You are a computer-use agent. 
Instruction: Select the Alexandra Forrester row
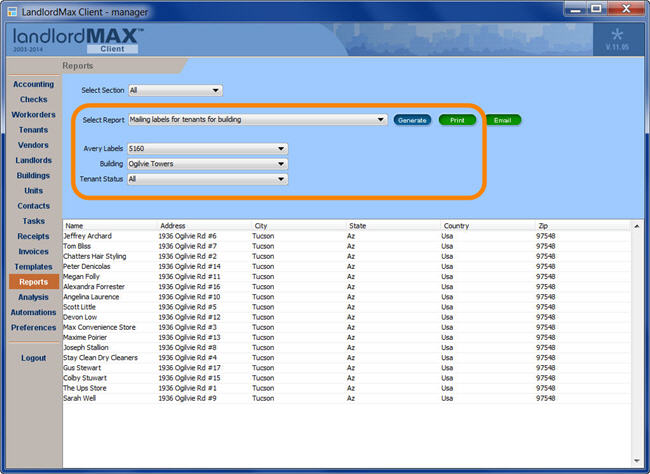pyautogui.click(x=347, y=287)
